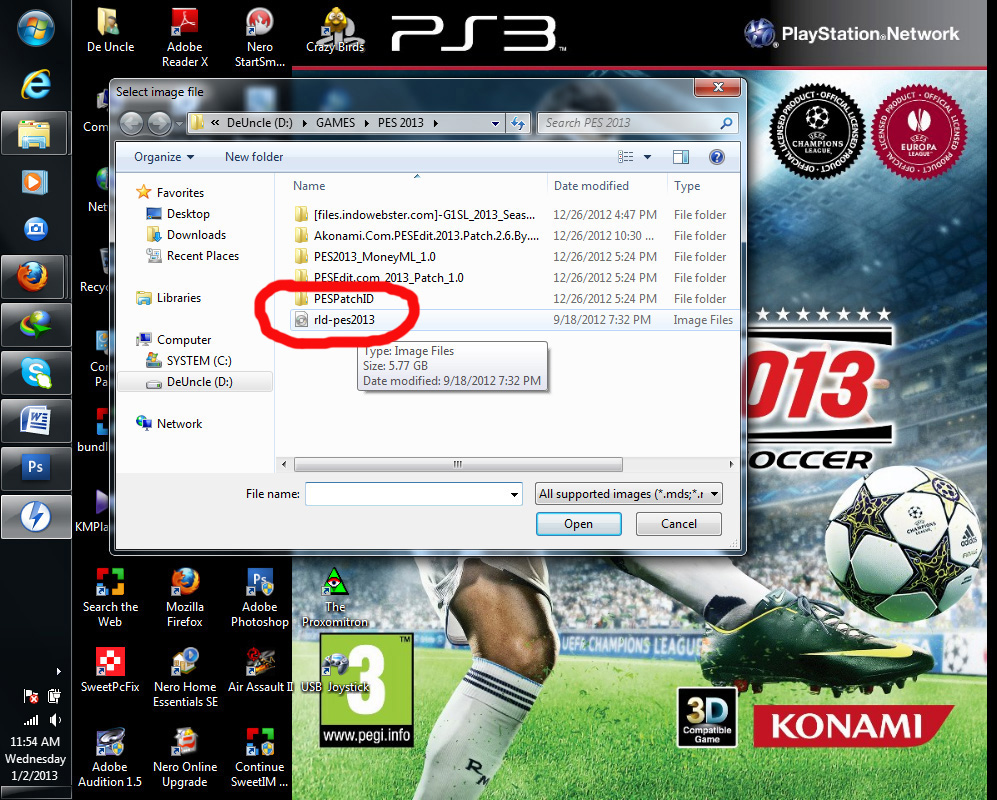Open the recent pages dropdown arrow
997x800 pixels.
pyautogui.click(x=179, y=123)
